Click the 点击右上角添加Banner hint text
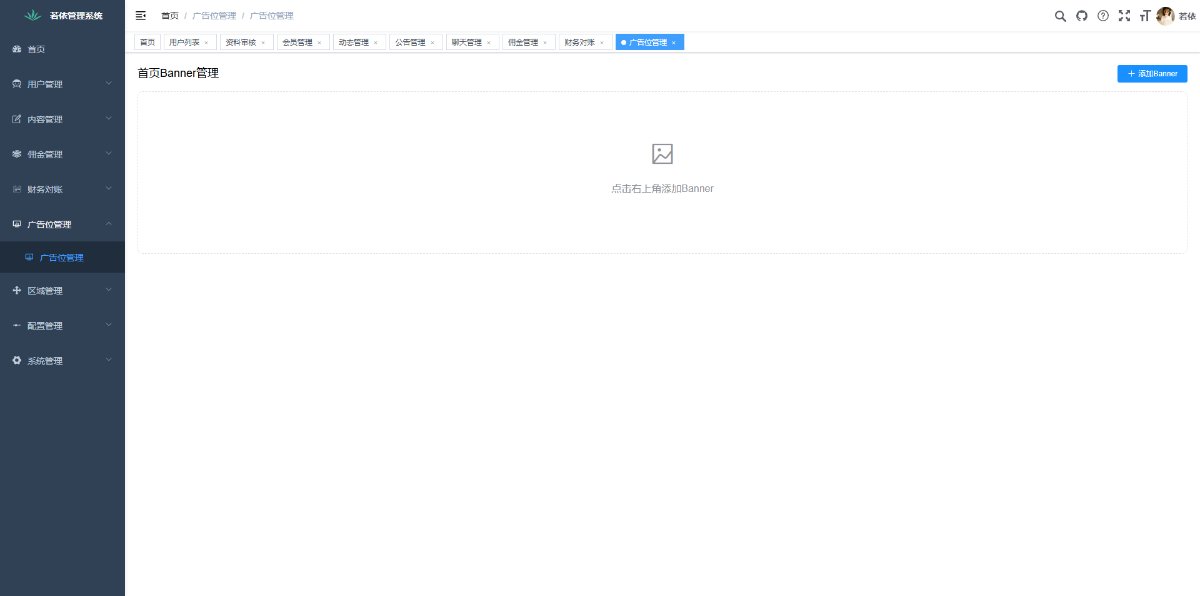Viewport: 1200px width, 596px height. pos(662,188)
